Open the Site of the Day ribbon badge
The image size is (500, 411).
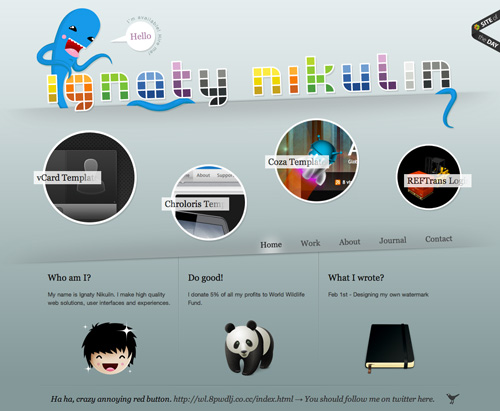(x=486, y=32)
